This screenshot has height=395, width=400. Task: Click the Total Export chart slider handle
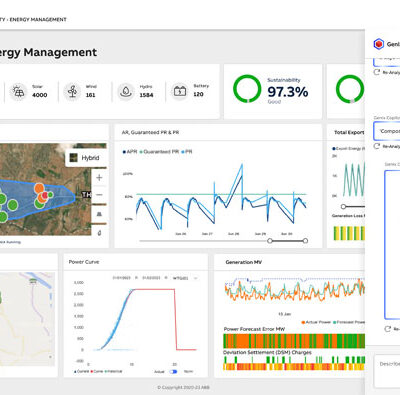[343, 207]
